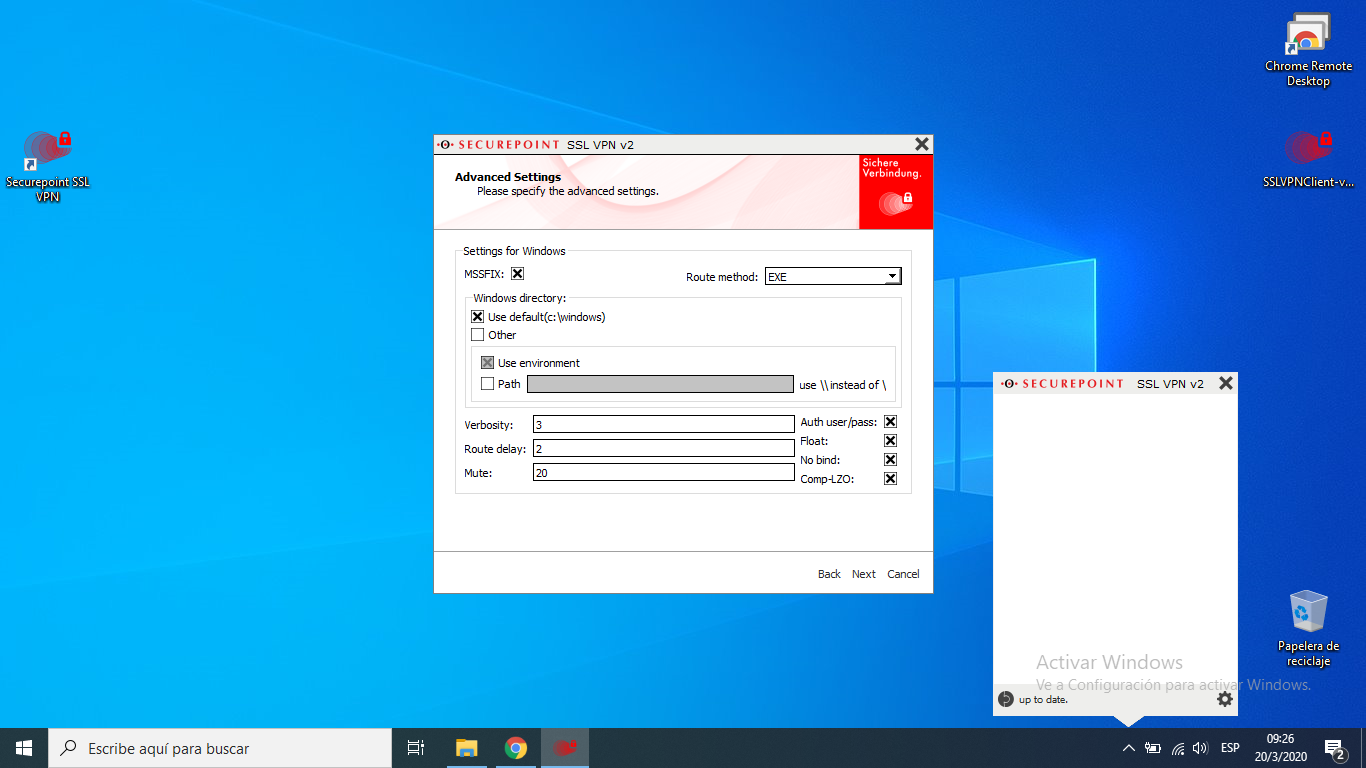Click the 'up to date.' status text
The height and width of the screenshot is (768, 1366).
[1043, 700]
